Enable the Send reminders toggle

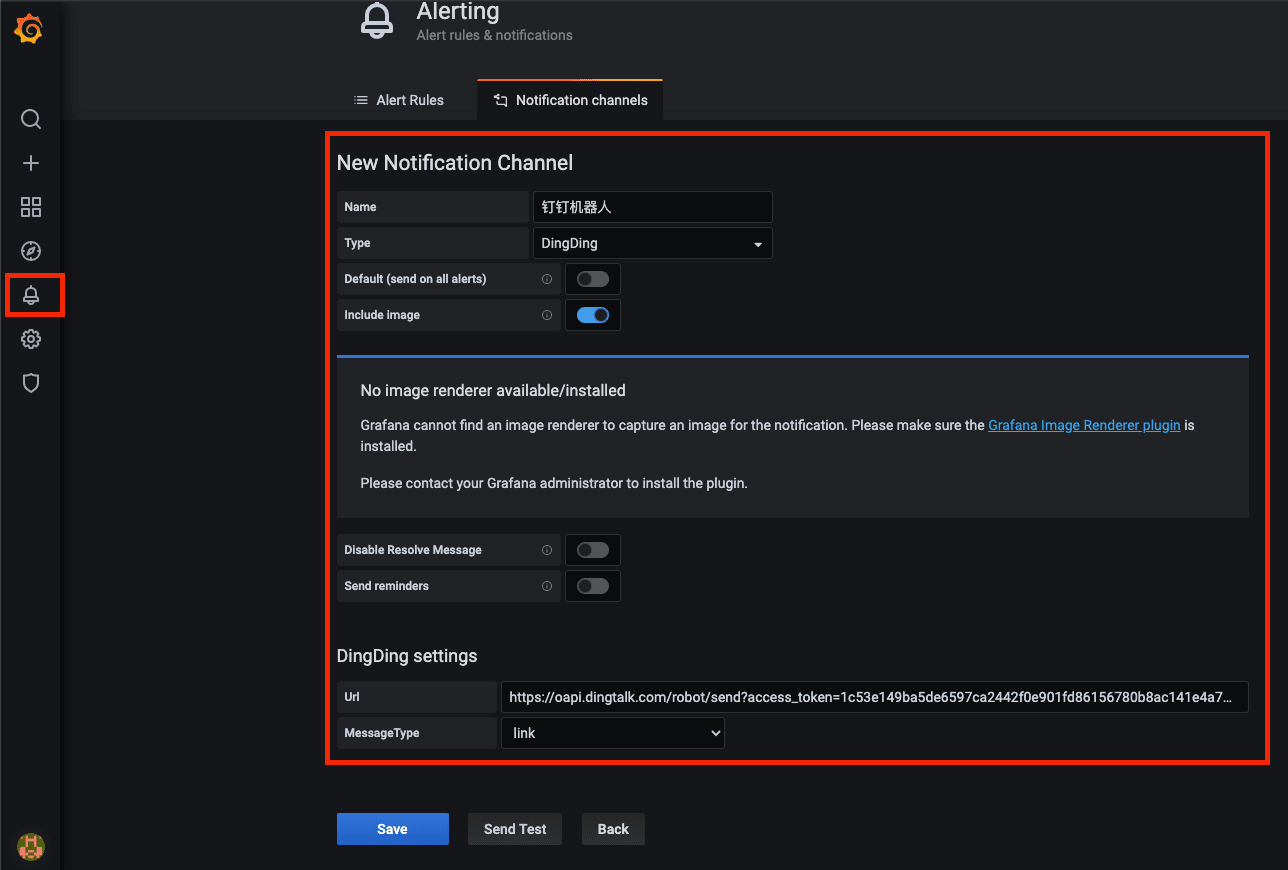coord(593,586)
